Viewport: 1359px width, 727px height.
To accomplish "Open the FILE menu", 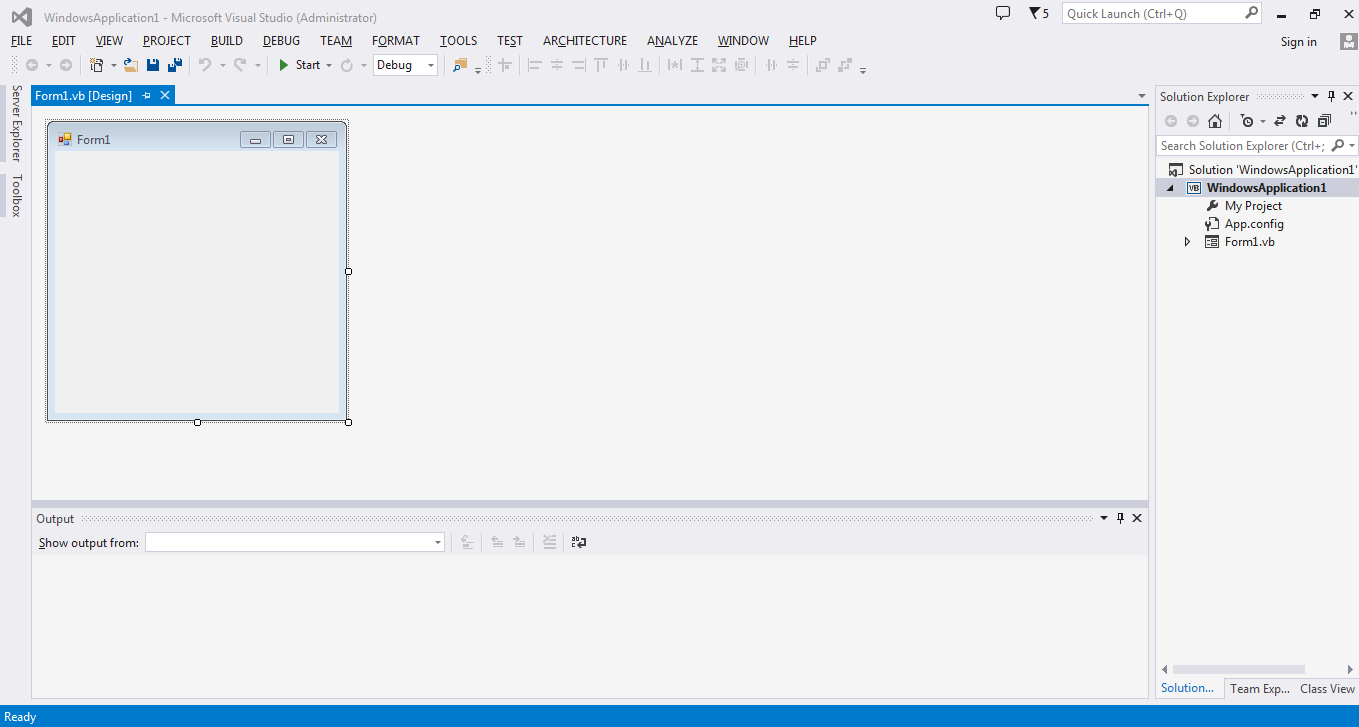I will click(21, 41).
